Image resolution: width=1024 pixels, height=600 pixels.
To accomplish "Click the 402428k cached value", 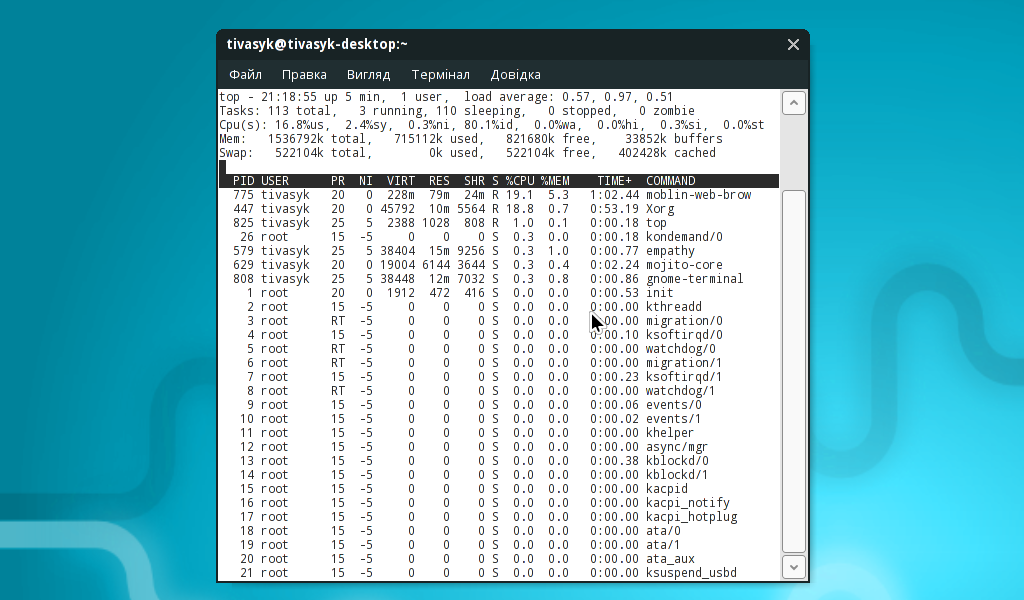I will [667, 153].
